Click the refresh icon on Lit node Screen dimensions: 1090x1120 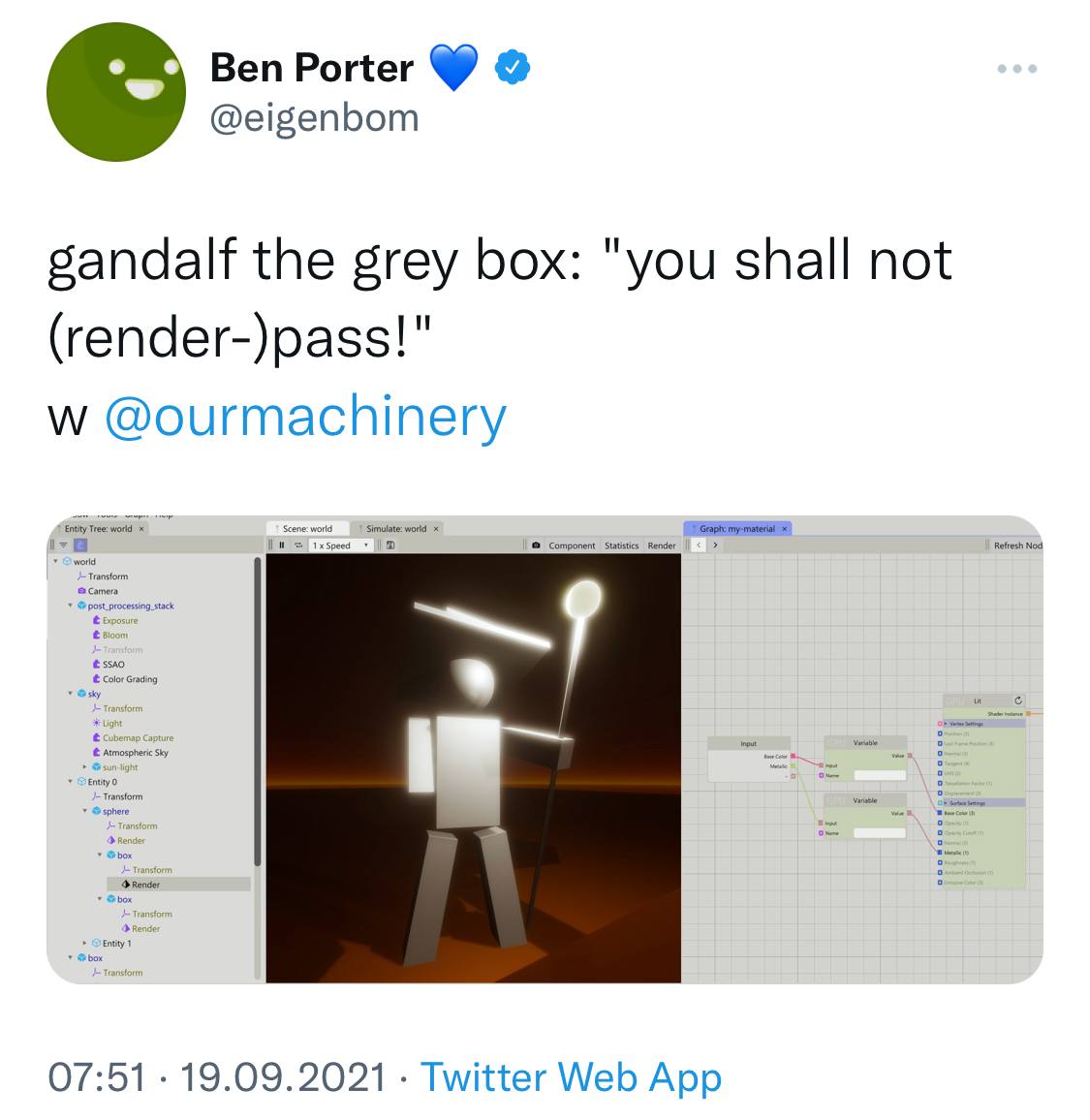click(1018, 700)
